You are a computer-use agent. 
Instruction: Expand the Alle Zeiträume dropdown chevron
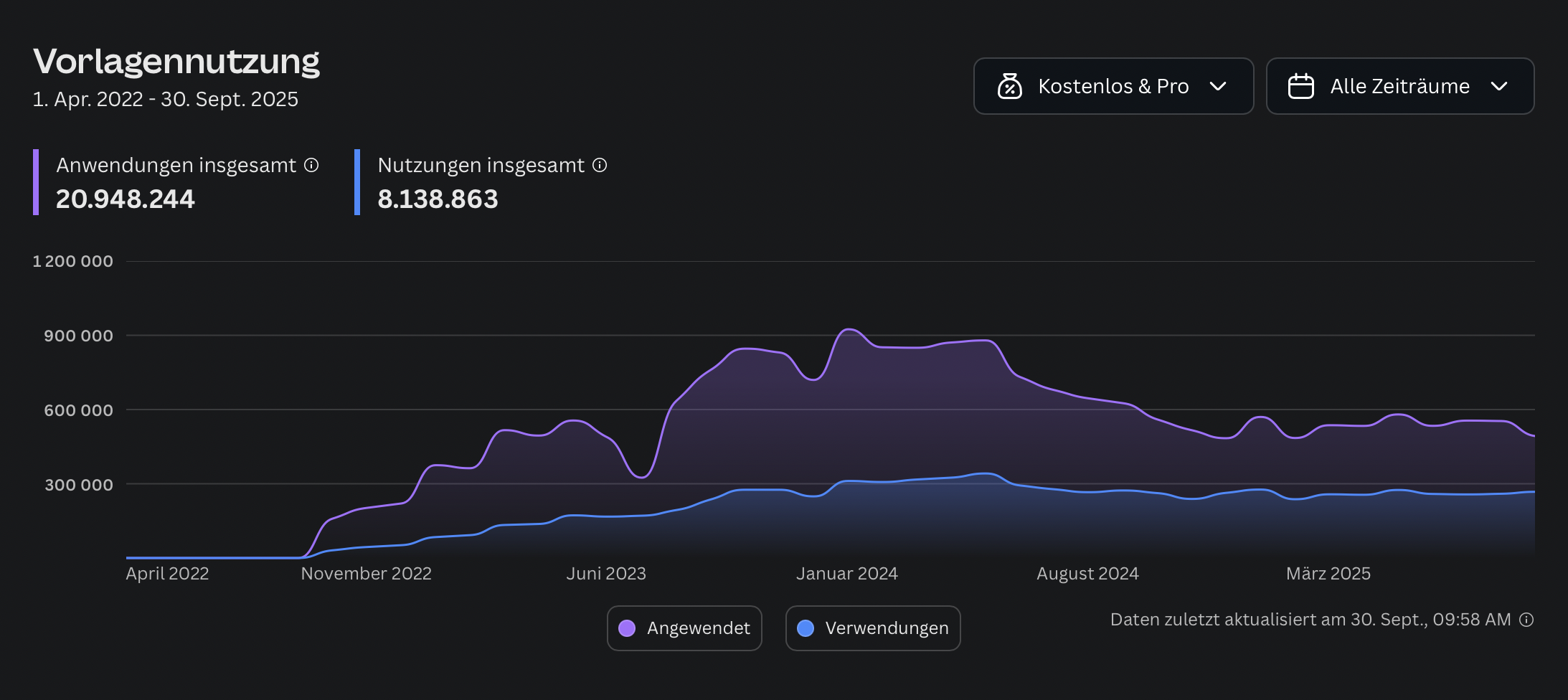[x=1498, y=86]
